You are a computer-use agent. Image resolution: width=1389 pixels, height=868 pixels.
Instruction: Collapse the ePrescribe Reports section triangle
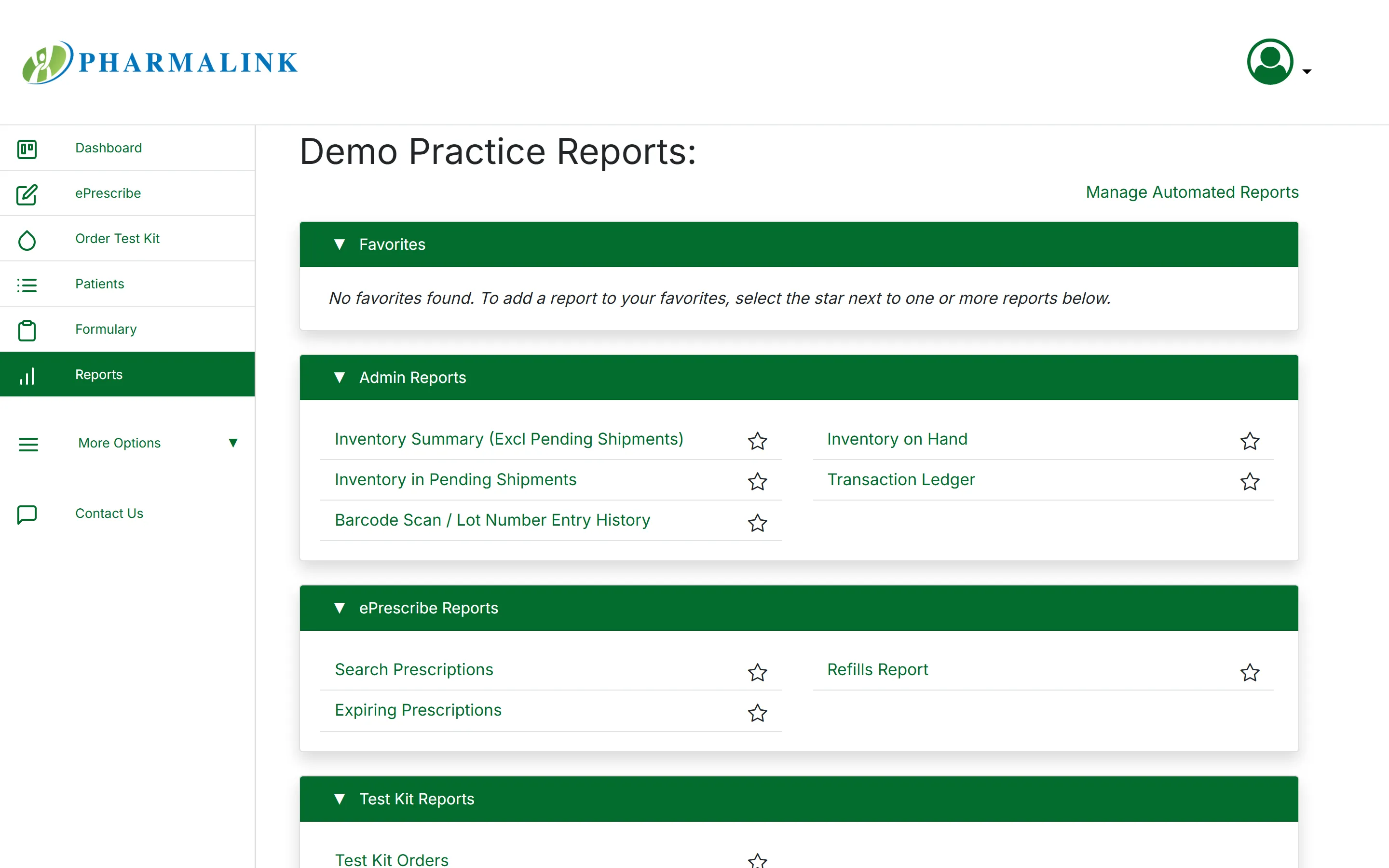pyautogui.click(x=339, y=608)
